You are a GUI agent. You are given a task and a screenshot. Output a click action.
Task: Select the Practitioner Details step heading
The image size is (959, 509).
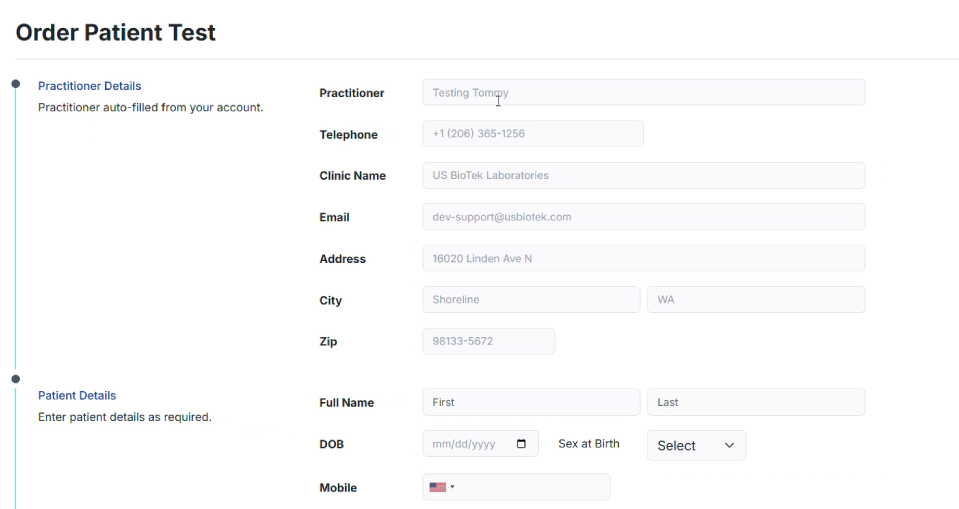tap(89, 86)
